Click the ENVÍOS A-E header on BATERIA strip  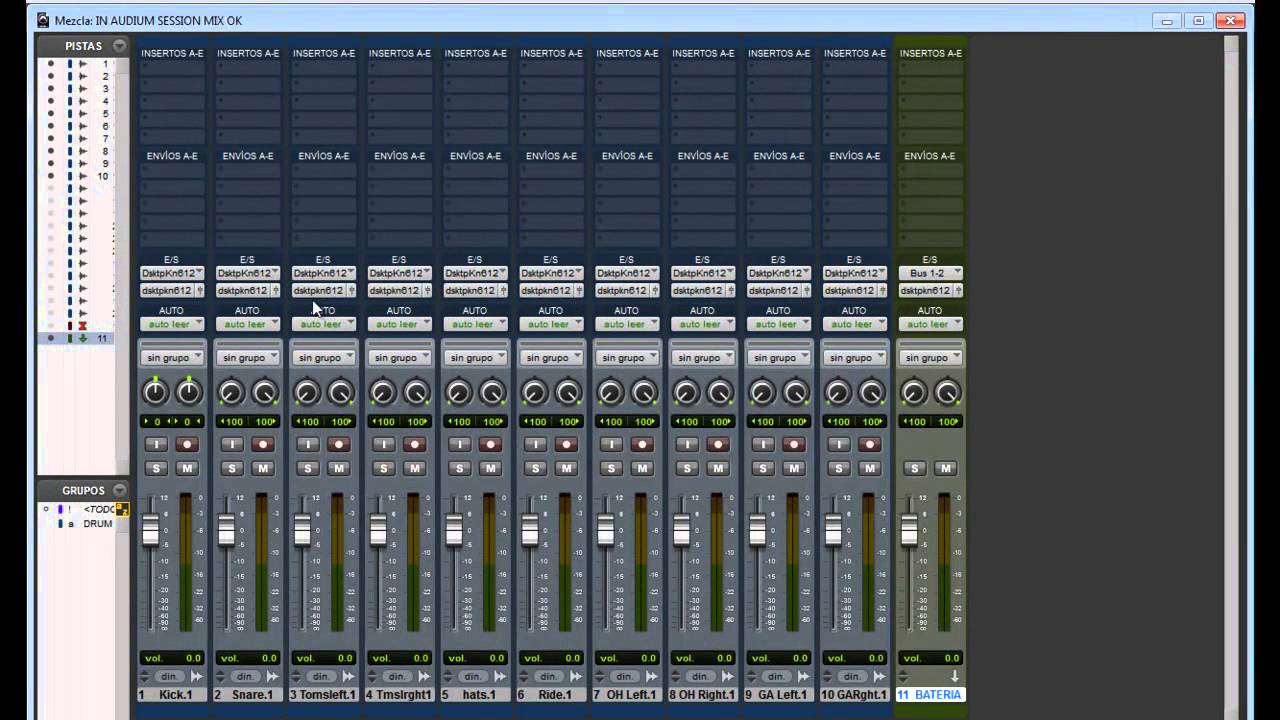tap(930, 156)
